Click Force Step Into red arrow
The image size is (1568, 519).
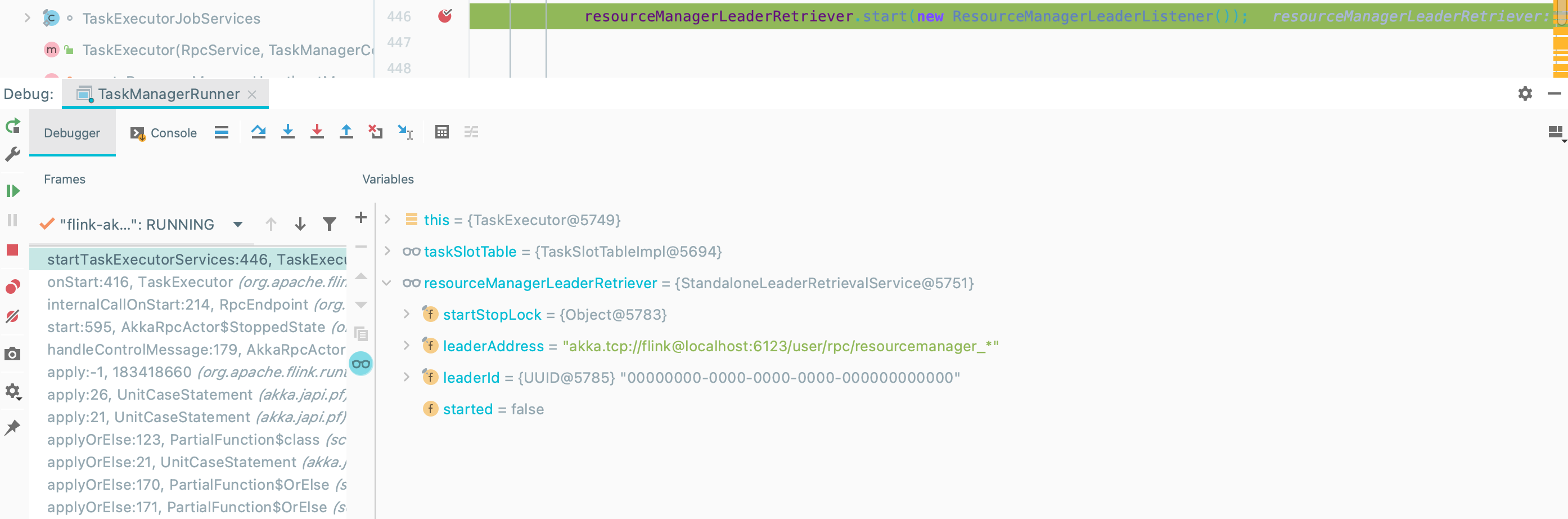tap(317, 132)
